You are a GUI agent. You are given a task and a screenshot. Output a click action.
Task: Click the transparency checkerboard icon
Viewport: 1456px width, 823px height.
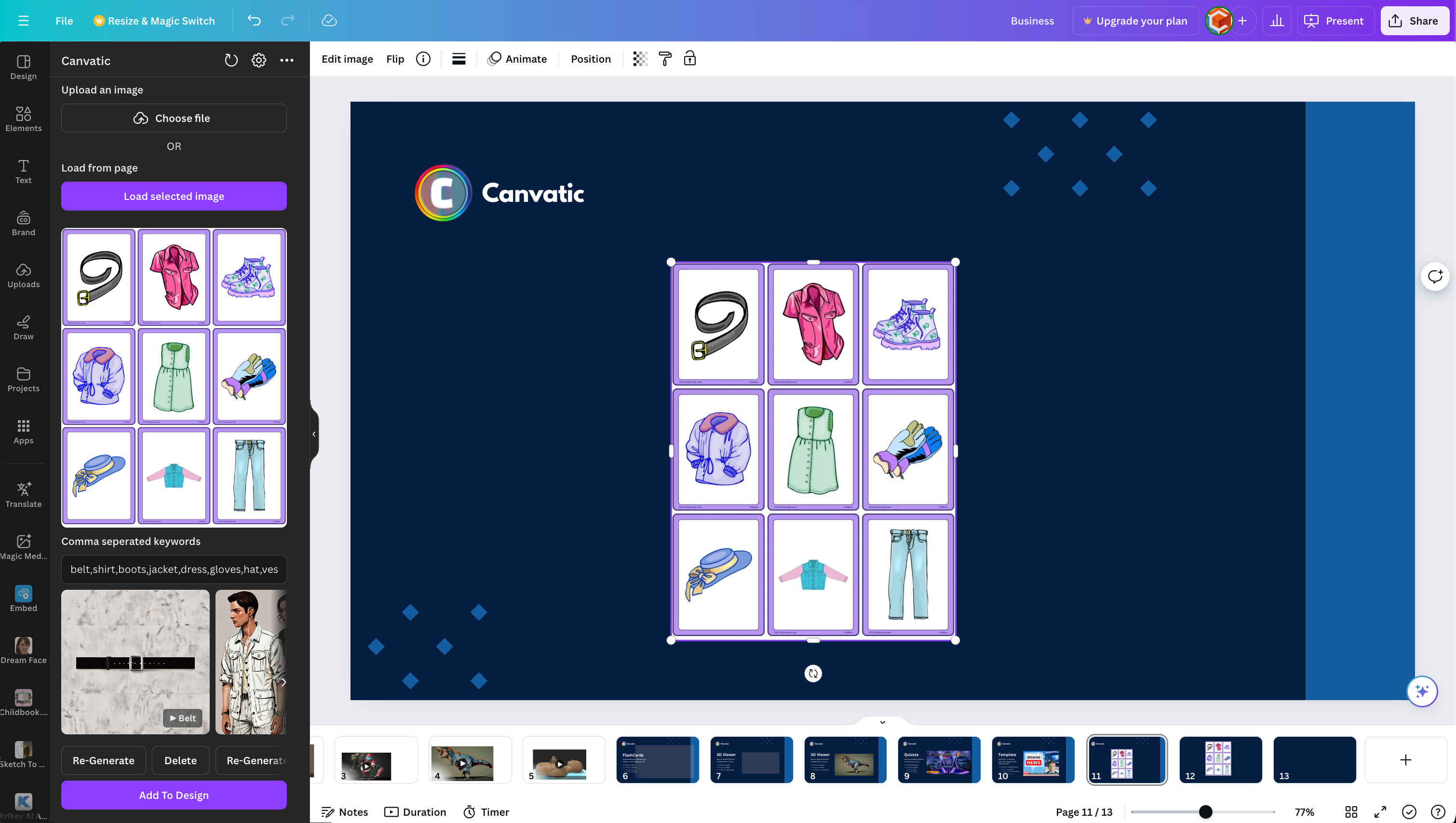point(639,59)
